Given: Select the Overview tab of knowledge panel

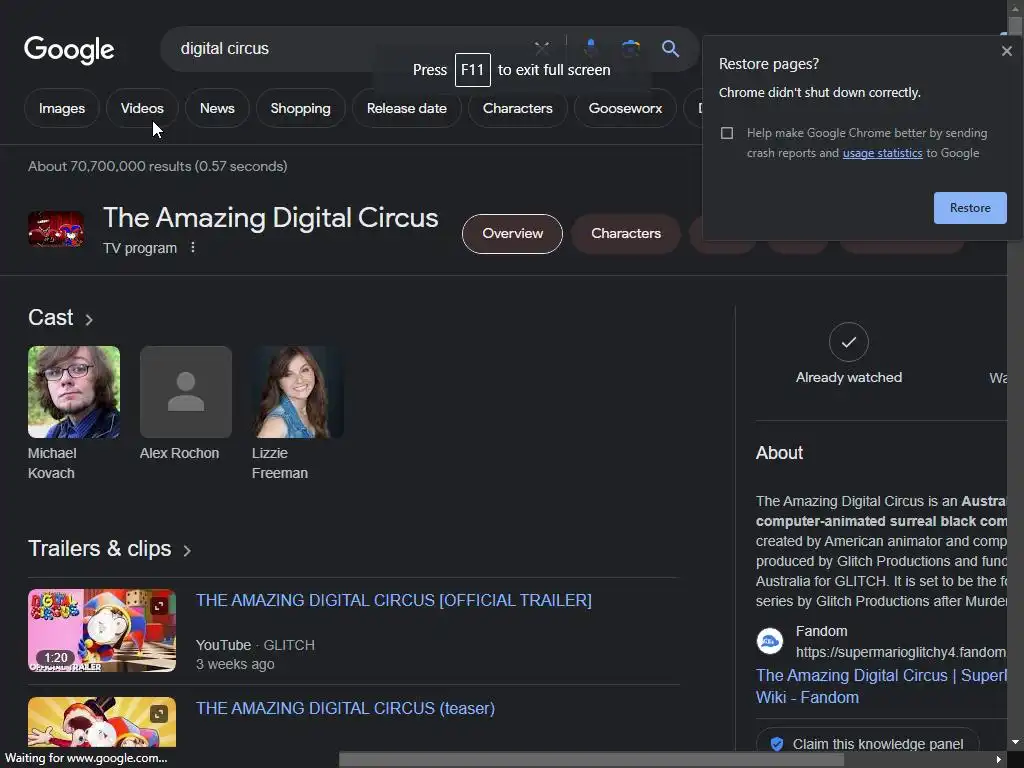Looking at the screenshot, I should click(512, 234).
